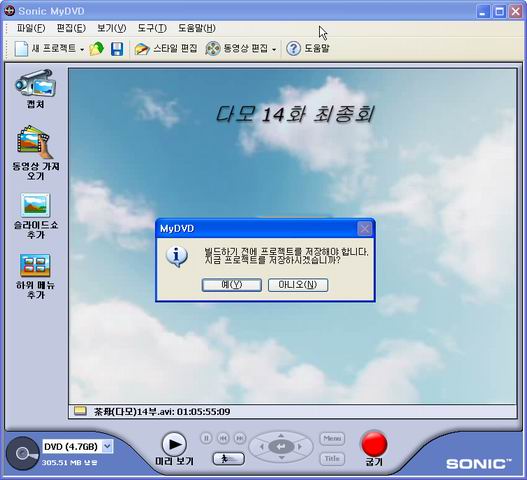Click the 동영상 가져오기 icon
Screen dimensions: 527x480
[35, 142]
